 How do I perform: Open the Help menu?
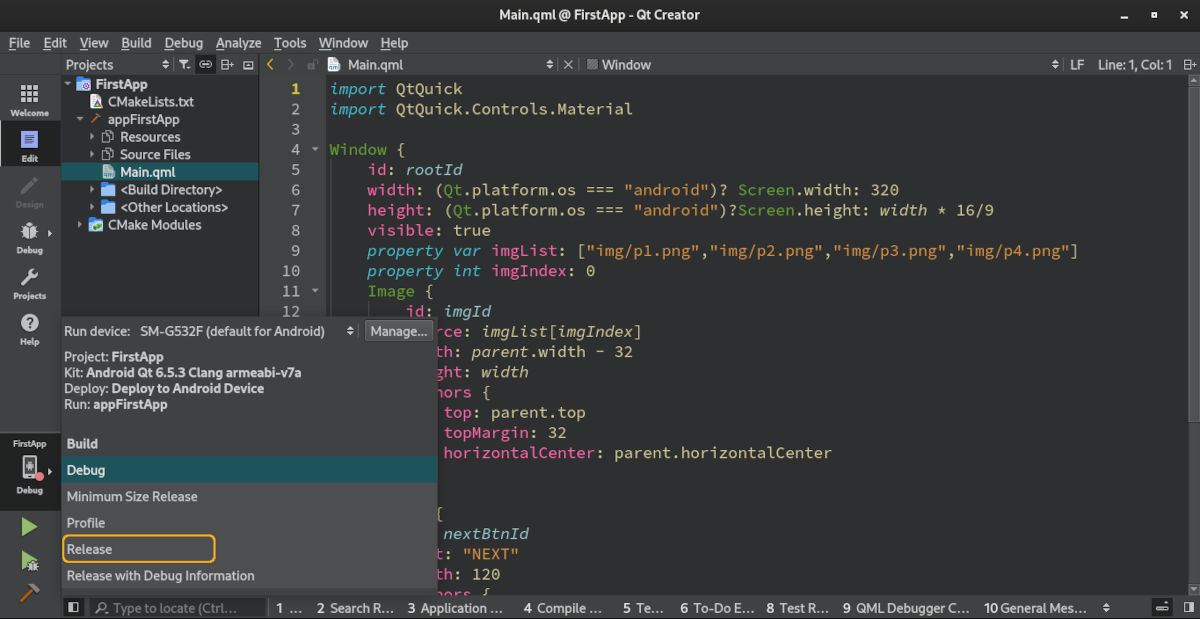coord(394,43)
